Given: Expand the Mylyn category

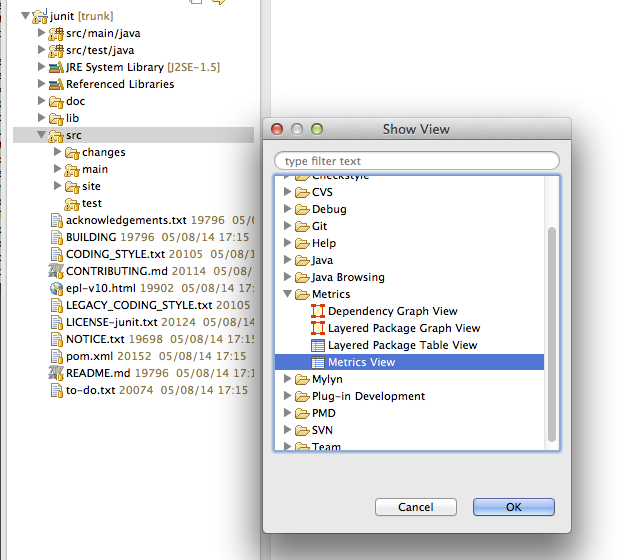Looking at the screenshot, I should (288, 379).
